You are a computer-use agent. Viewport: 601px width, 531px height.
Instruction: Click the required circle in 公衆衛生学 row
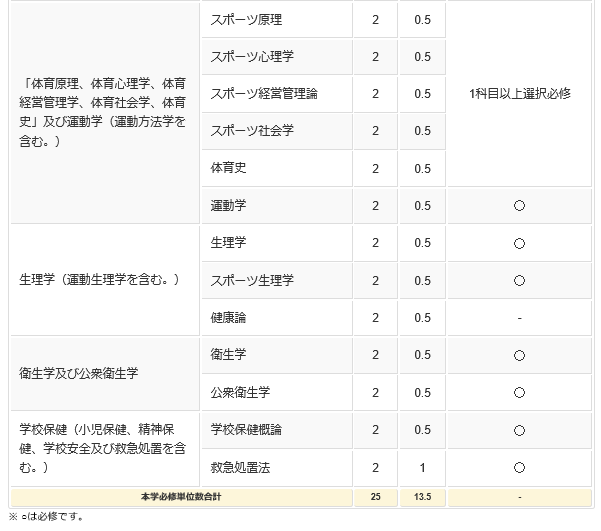click(519, 393)
